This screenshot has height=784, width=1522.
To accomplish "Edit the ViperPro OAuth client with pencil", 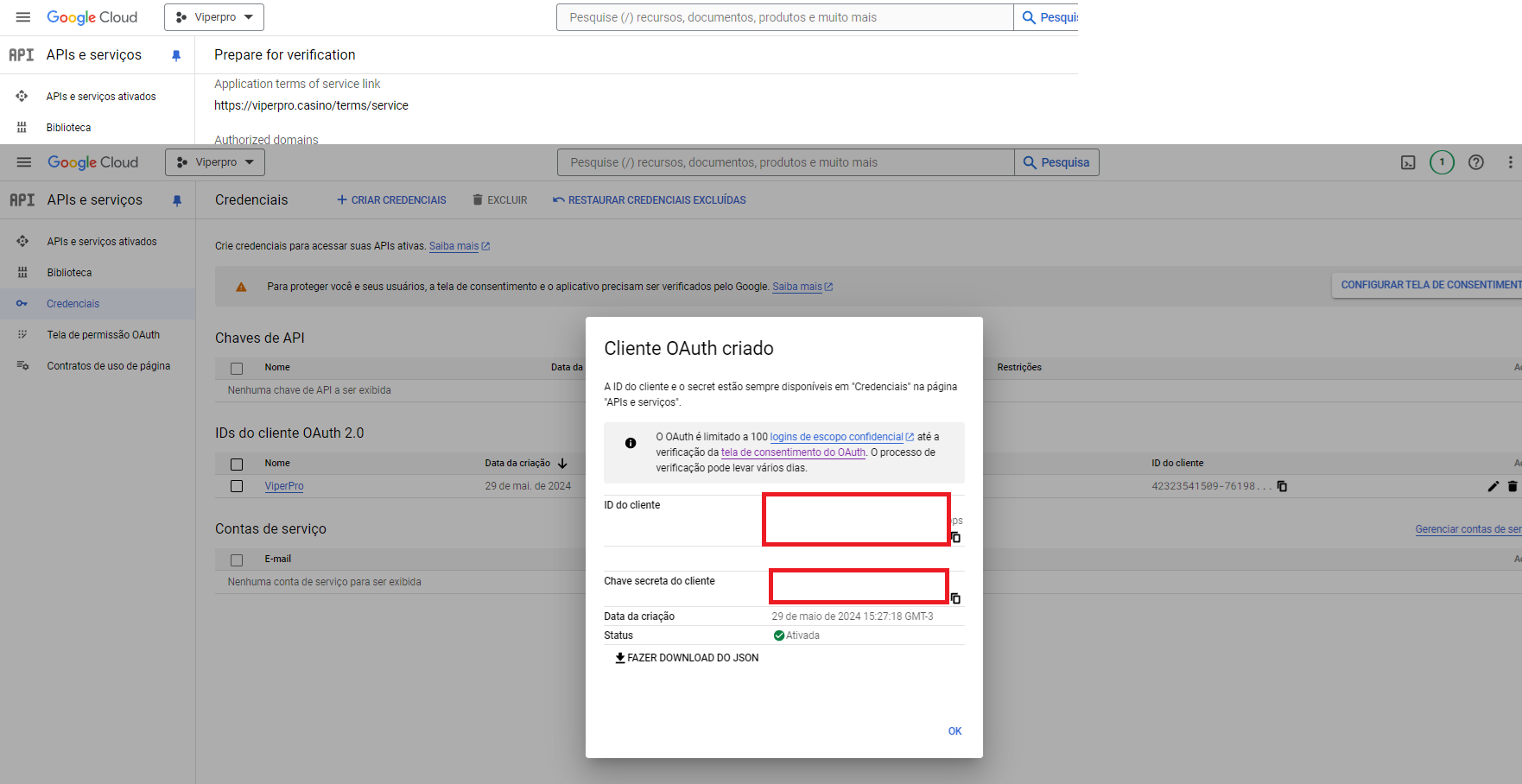I will coord(1493,486).
